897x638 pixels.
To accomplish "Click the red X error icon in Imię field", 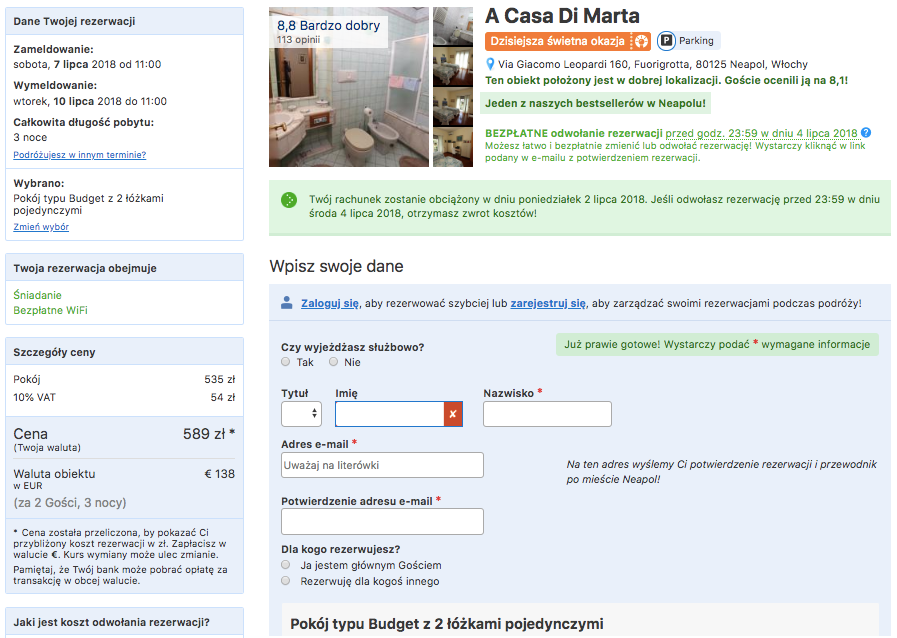I will [x=453, y=414].
